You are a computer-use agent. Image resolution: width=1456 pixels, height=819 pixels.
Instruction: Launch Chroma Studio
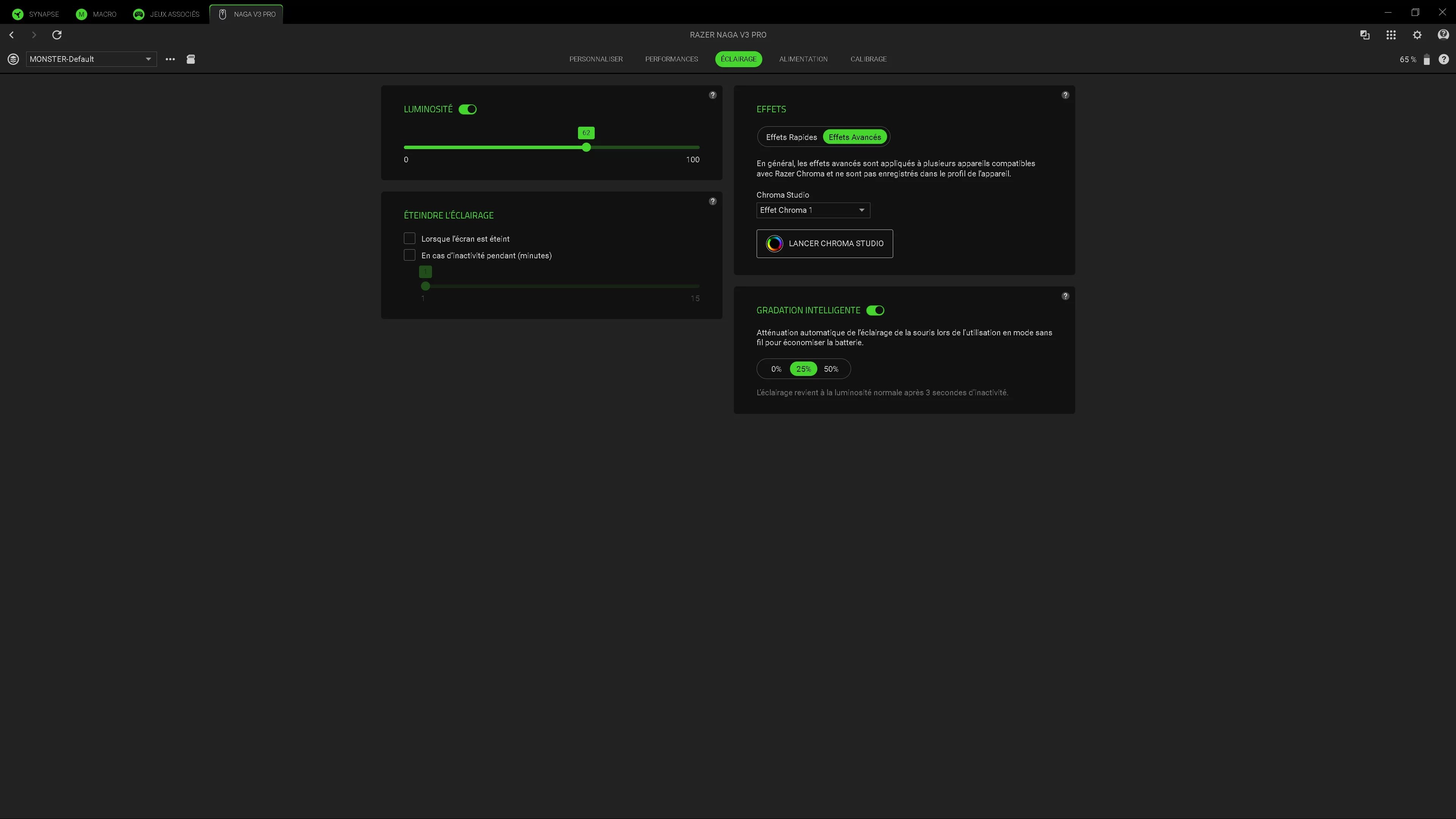point(825,244)
